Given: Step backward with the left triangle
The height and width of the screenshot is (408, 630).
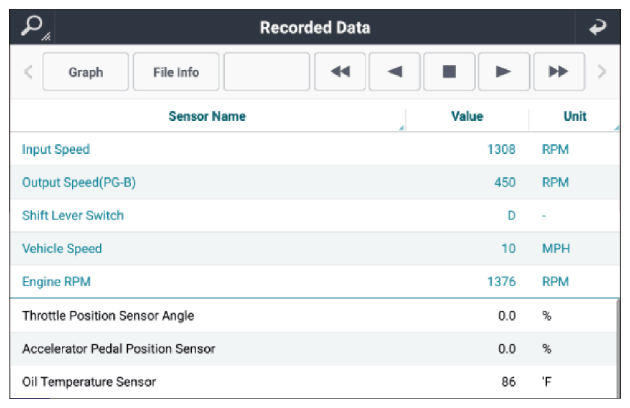Looking at the screenshot, I should (x=395, y=72).
